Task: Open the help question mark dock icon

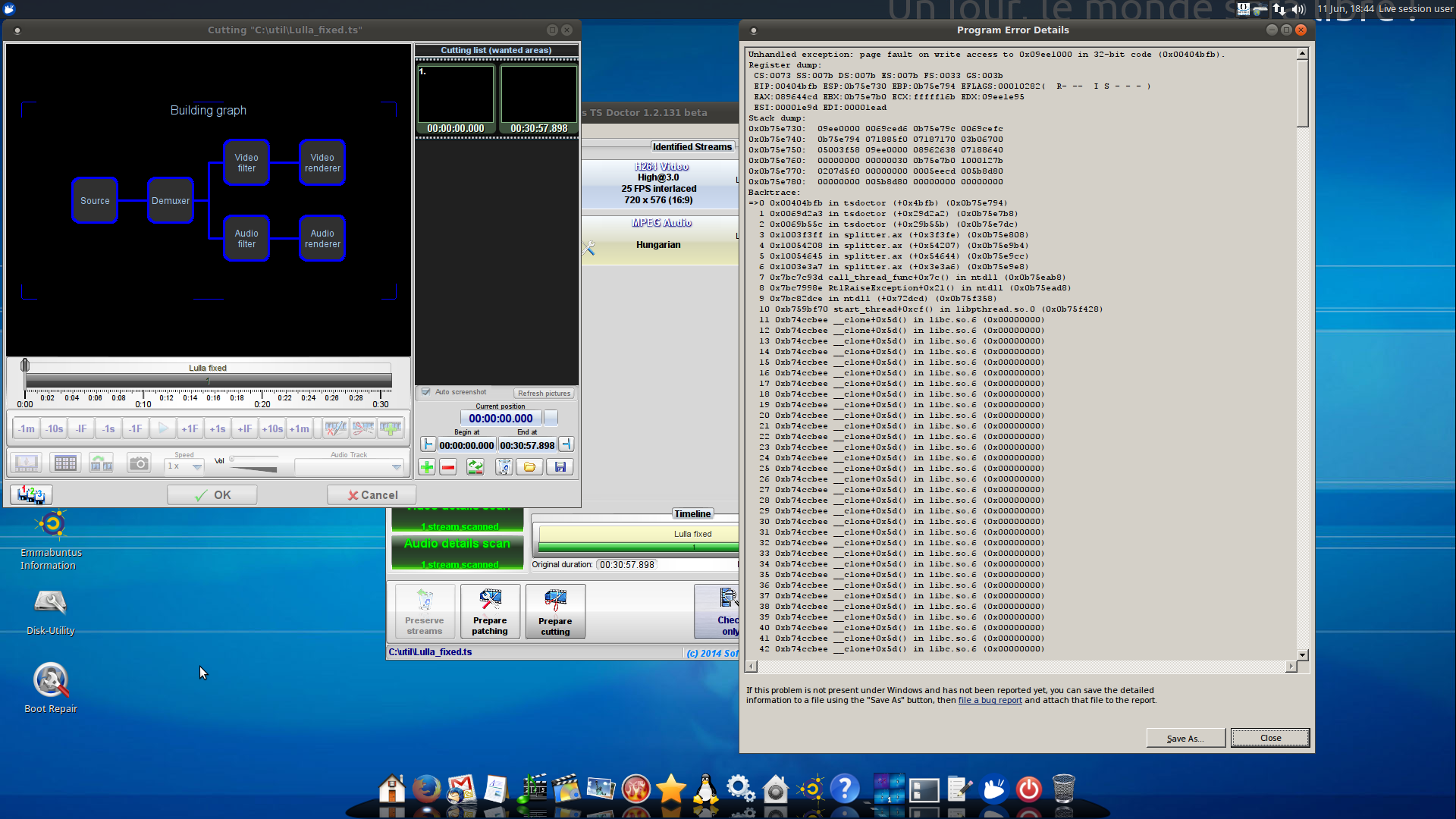Action: [x=844, y=789]
